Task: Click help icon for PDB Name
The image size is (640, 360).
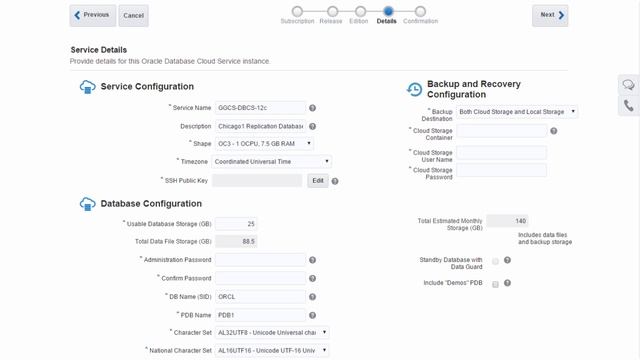Action: click(x=312, y=315)
